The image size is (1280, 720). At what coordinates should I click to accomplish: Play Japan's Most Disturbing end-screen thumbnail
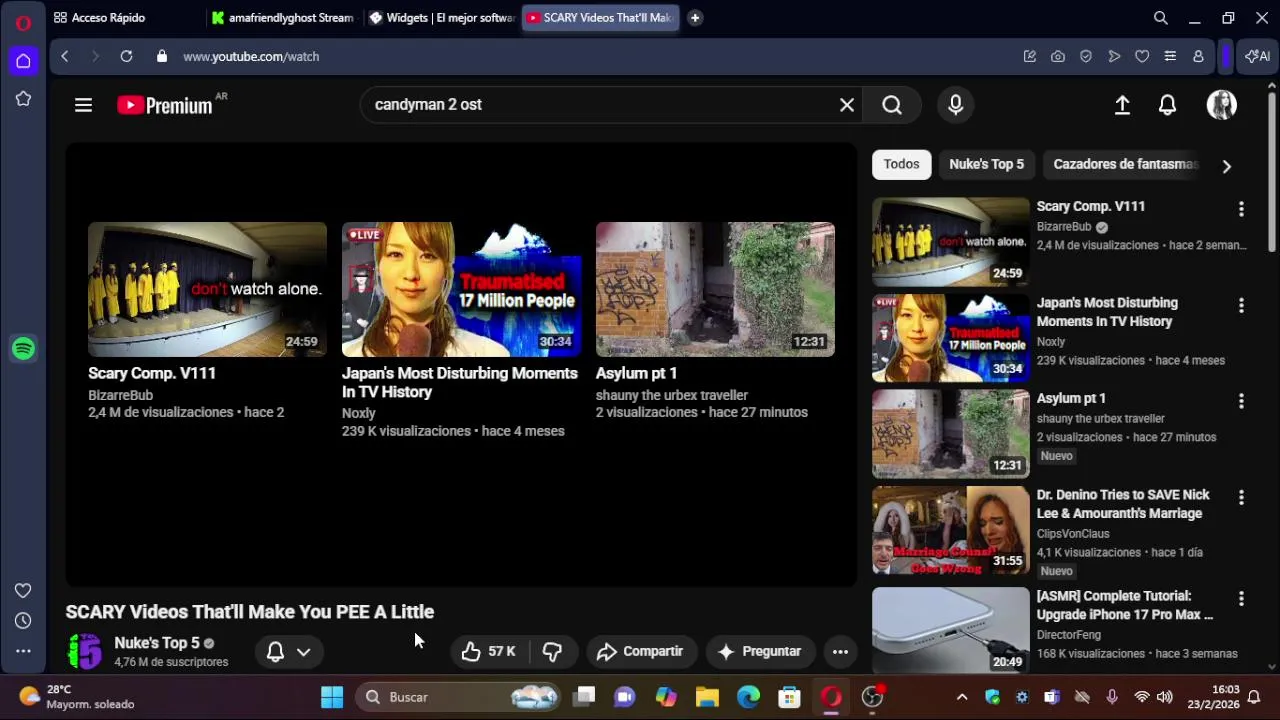(461, 289)
